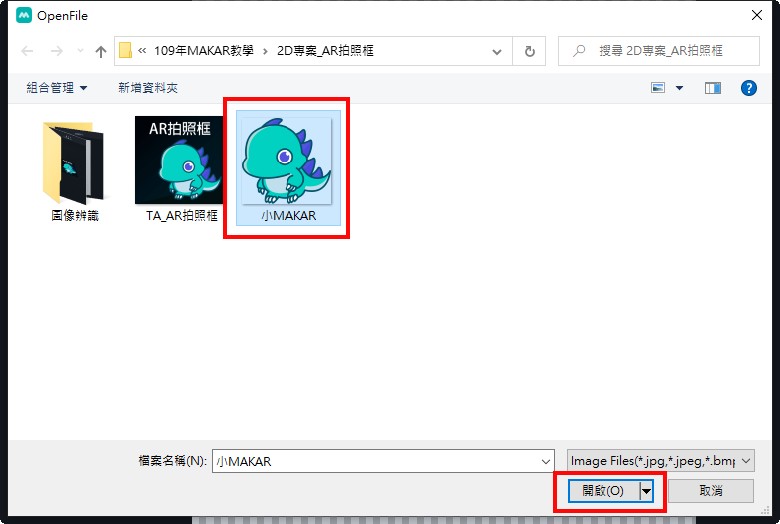Open the 組合管理 menu
This screenshot has width=780, height=524.
57,88
